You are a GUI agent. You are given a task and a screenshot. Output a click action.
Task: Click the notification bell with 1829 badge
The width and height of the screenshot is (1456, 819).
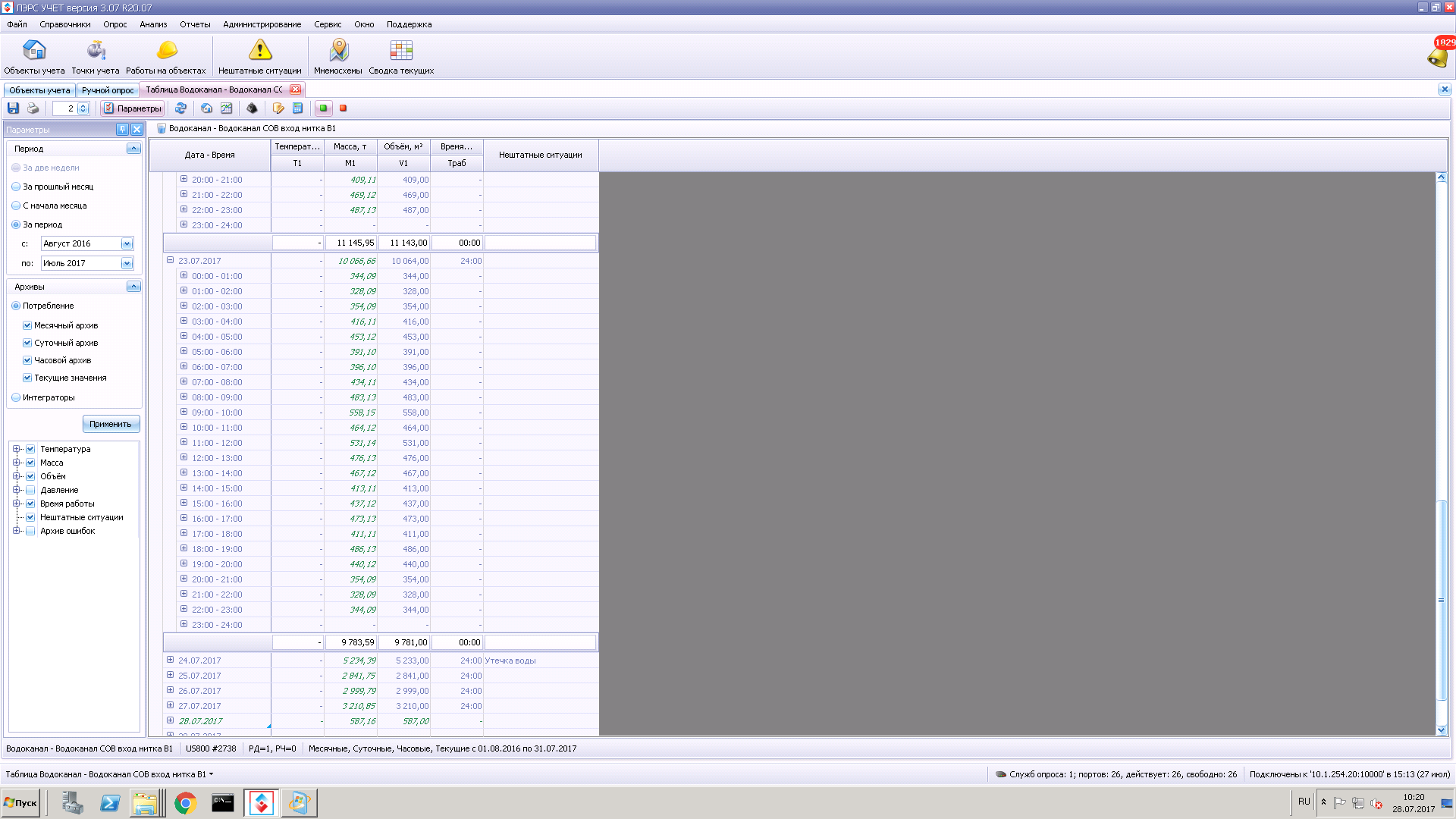click(1438, 55)
